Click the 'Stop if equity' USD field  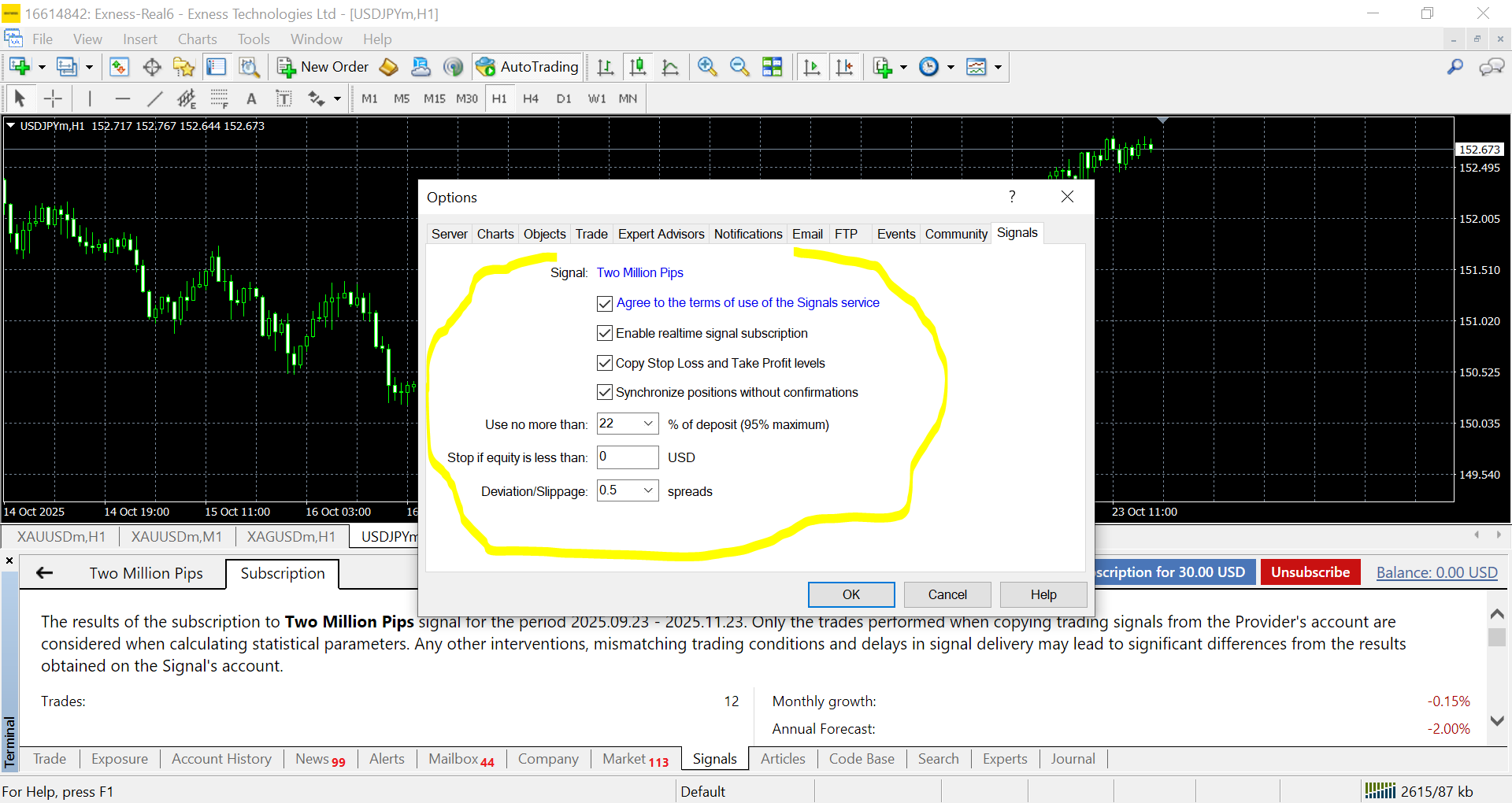click(628, 457)
